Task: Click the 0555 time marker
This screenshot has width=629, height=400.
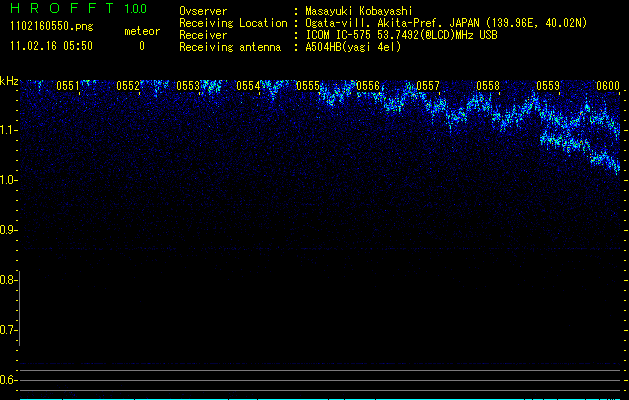Action: click(308, 86)
